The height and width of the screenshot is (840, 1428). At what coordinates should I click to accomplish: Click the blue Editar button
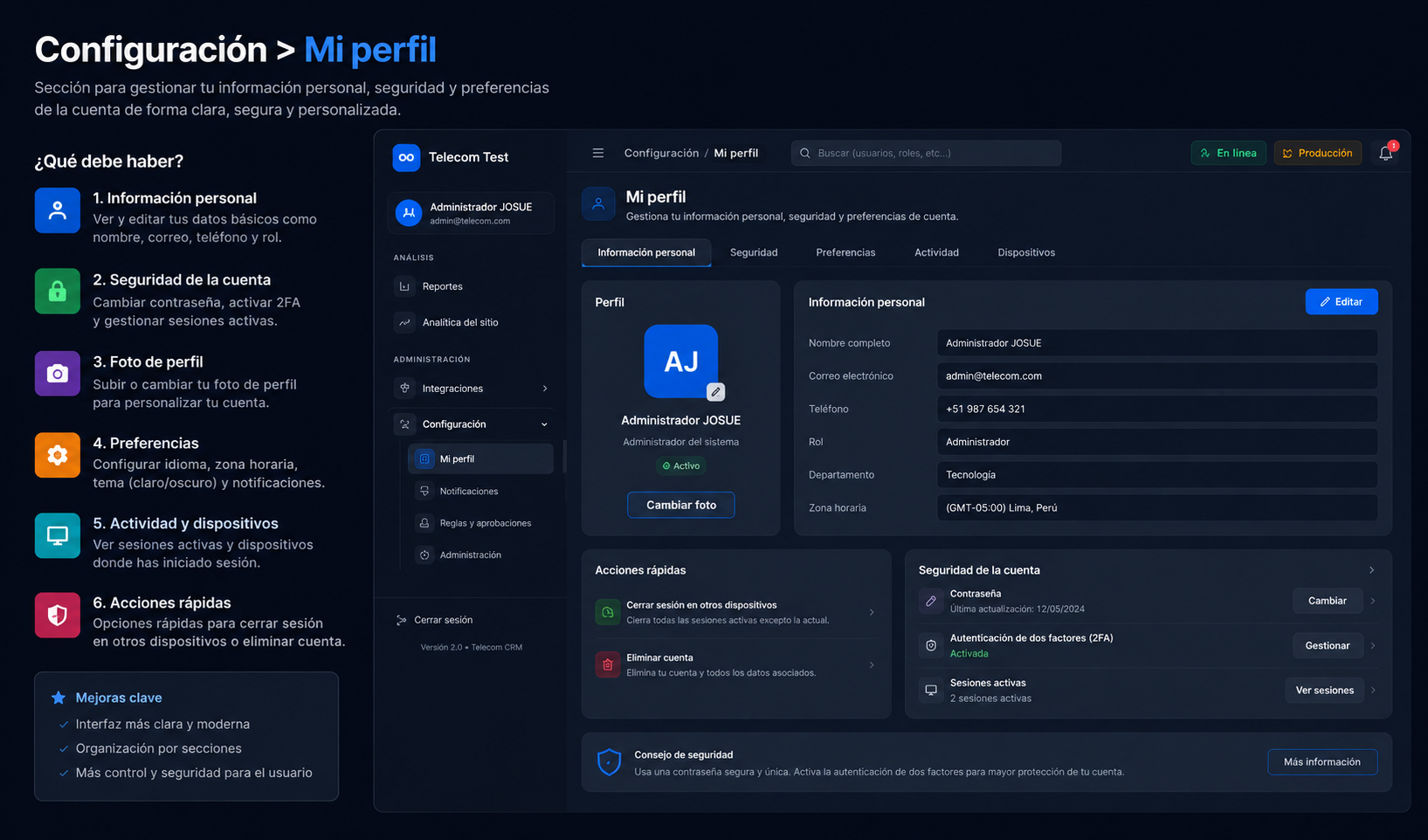(x=1342, y=301)
